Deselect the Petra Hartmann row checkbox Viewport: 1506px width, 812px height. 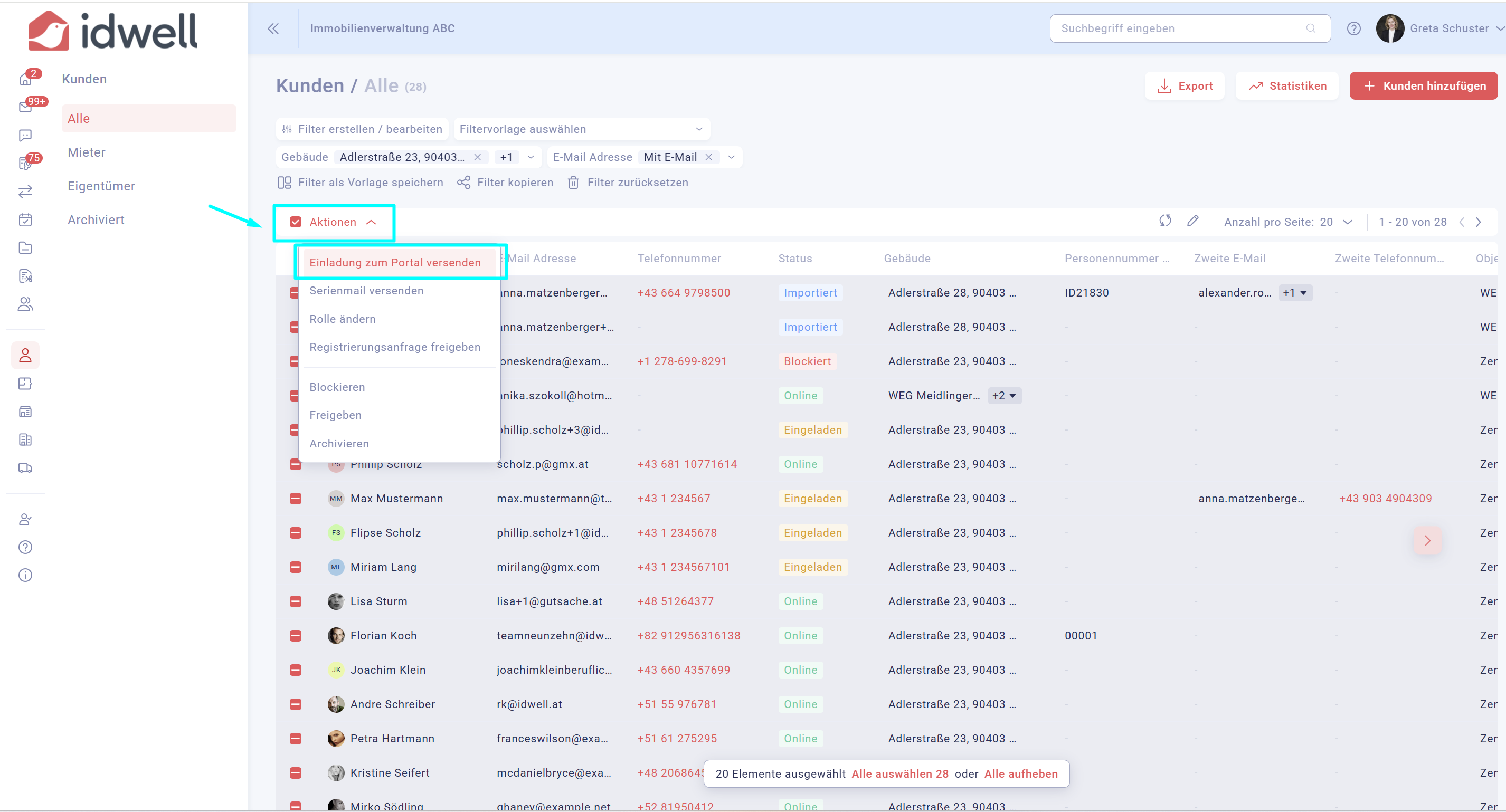(x=296, y=738)
